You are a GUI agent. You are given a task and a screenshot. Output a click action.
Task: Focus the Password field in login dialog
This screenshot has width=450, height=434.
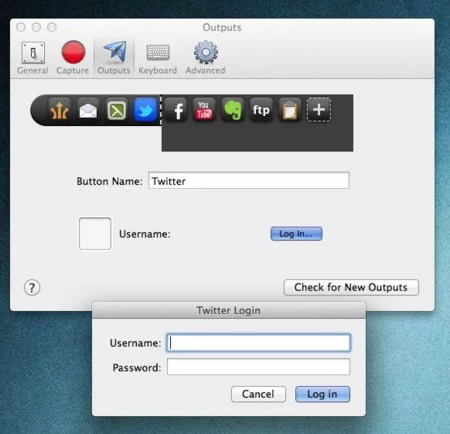(x=258, y=367)
